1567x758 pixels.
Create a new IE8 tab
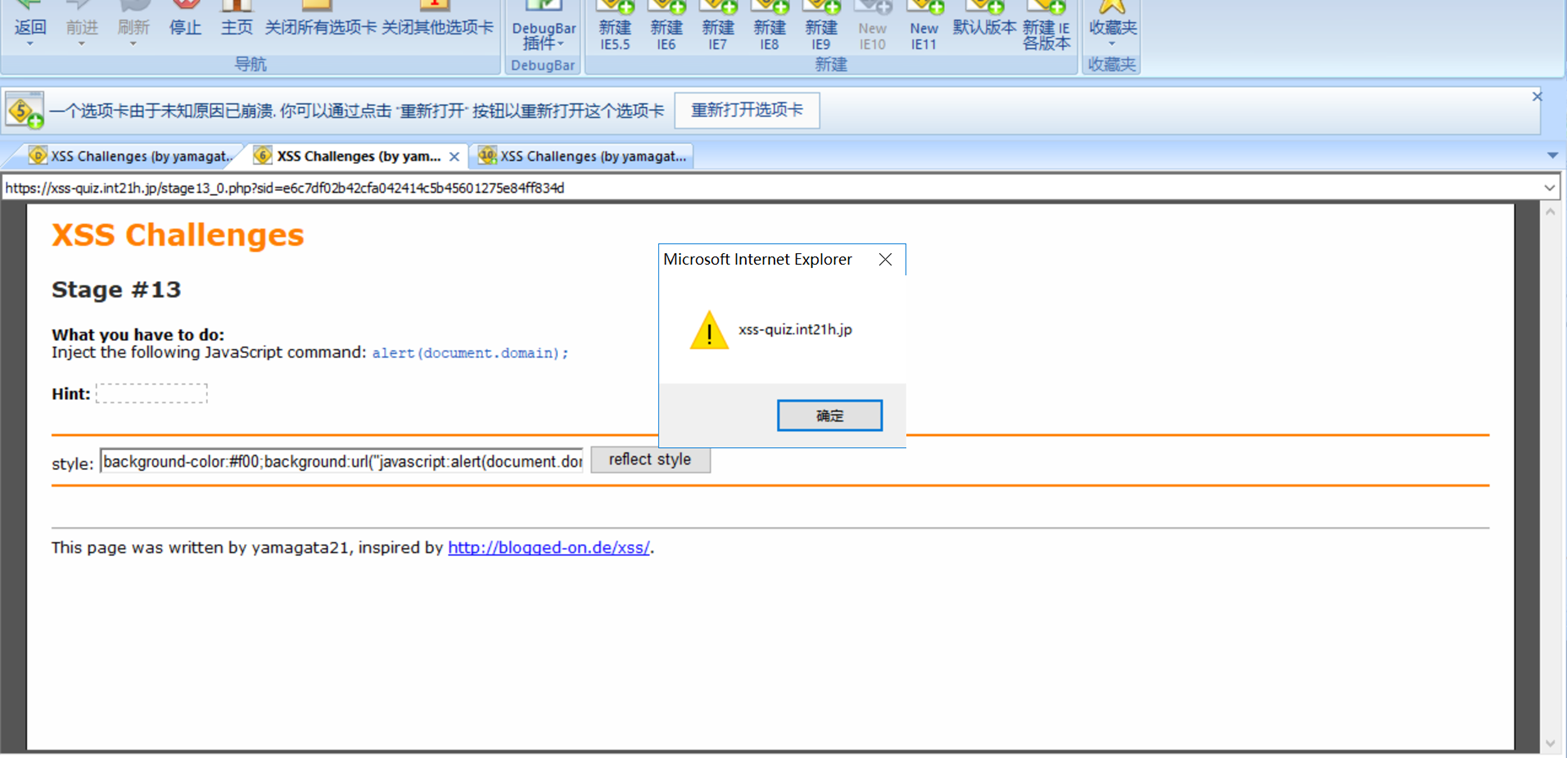769,26
